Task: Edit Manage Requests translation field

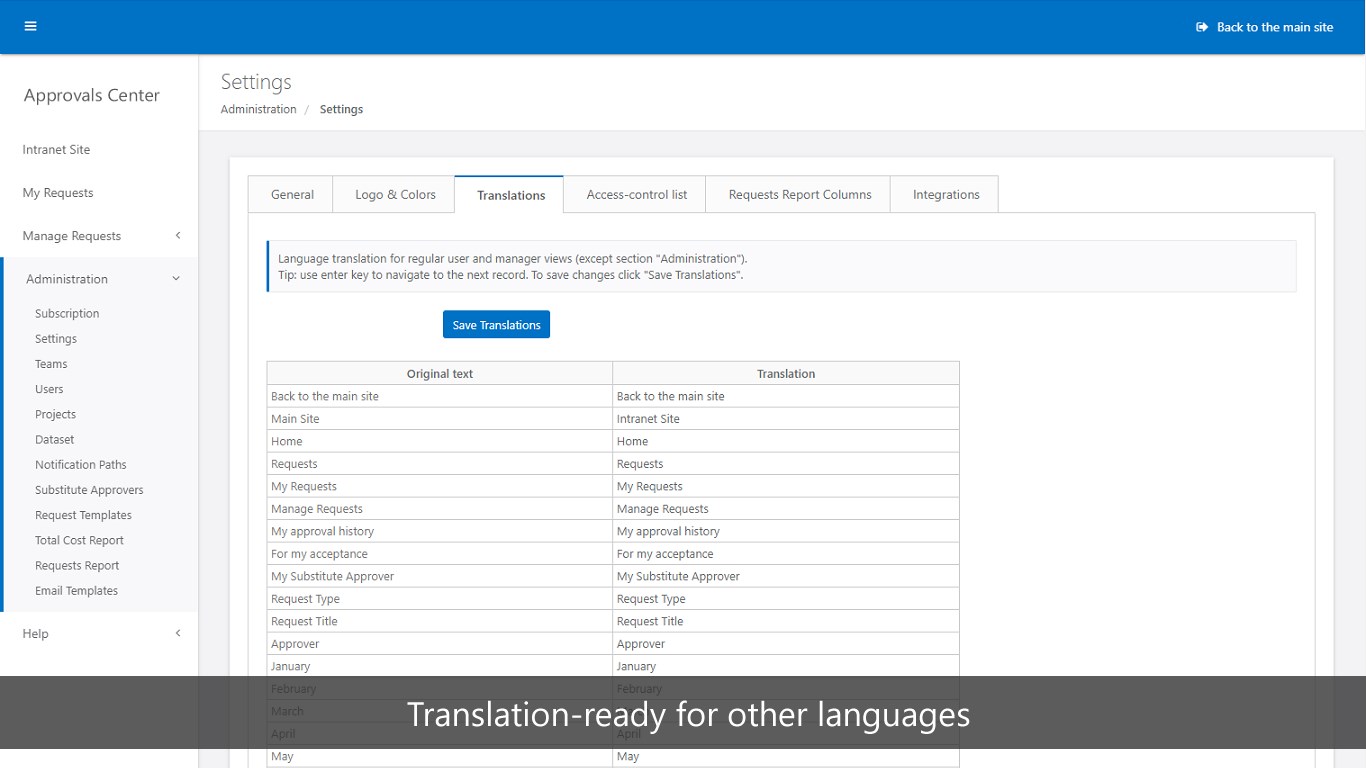Action: 786,509
